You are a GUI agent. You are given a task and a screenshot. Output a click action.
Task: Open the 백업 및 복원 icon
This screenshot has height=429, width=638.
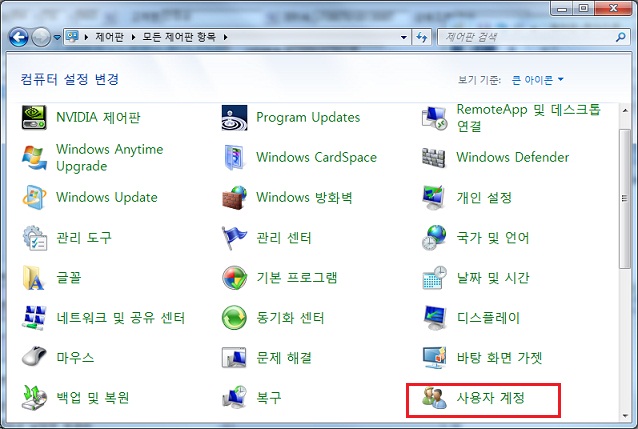click(x=34, y=398)
